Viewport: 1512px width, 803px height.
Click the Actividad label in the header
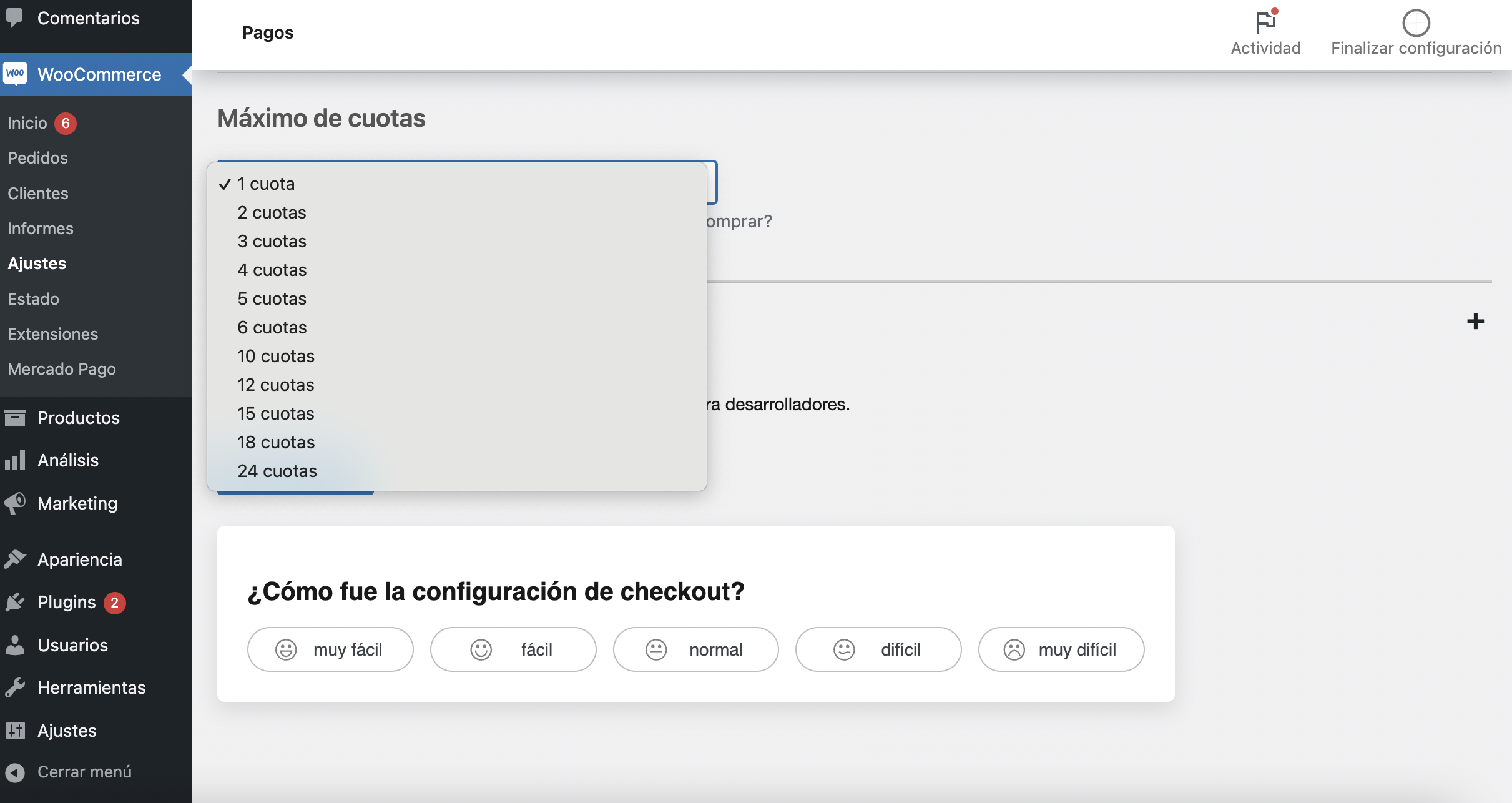pyautogui.click(x=1266, y=48)
